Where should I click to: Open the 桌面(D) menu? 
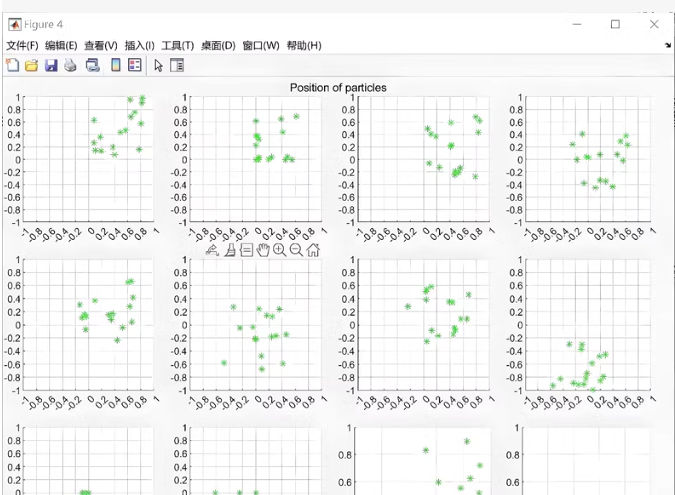pyautogui.click(x=218, y=46)
